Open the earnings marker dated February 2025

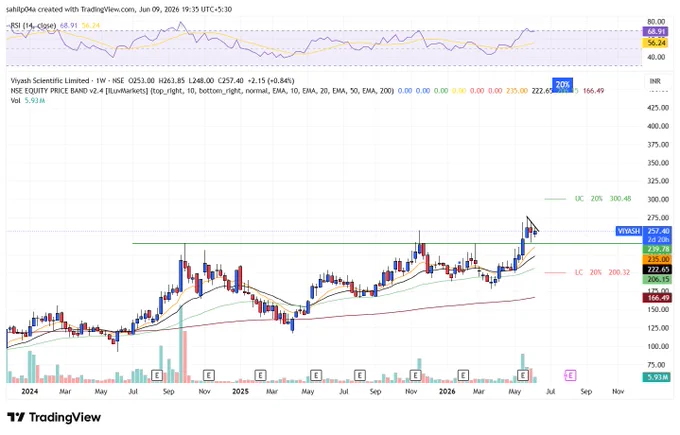pos(260,375)
